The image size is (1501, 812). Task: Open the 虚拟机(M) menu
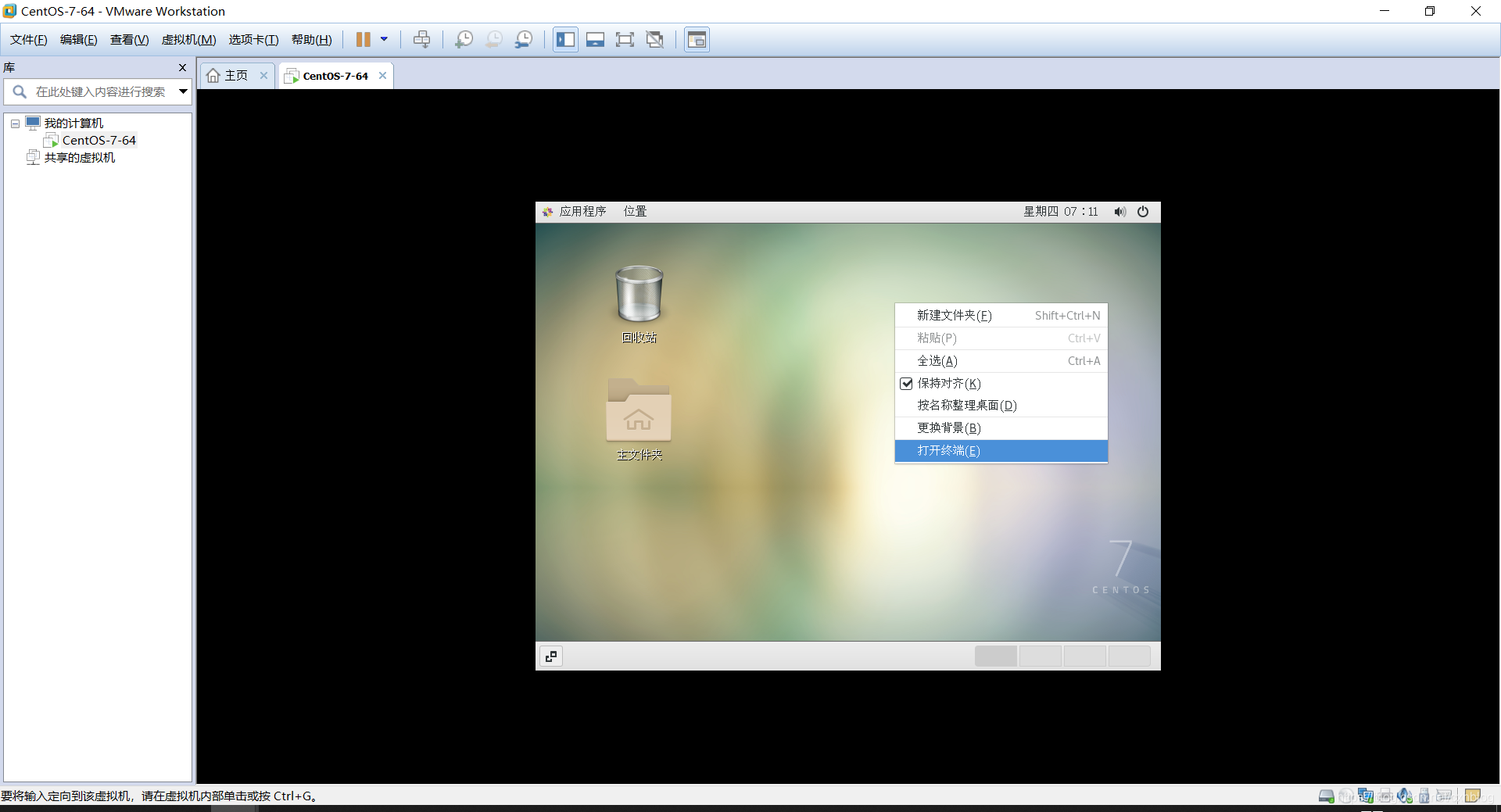[x=188, y=40]
